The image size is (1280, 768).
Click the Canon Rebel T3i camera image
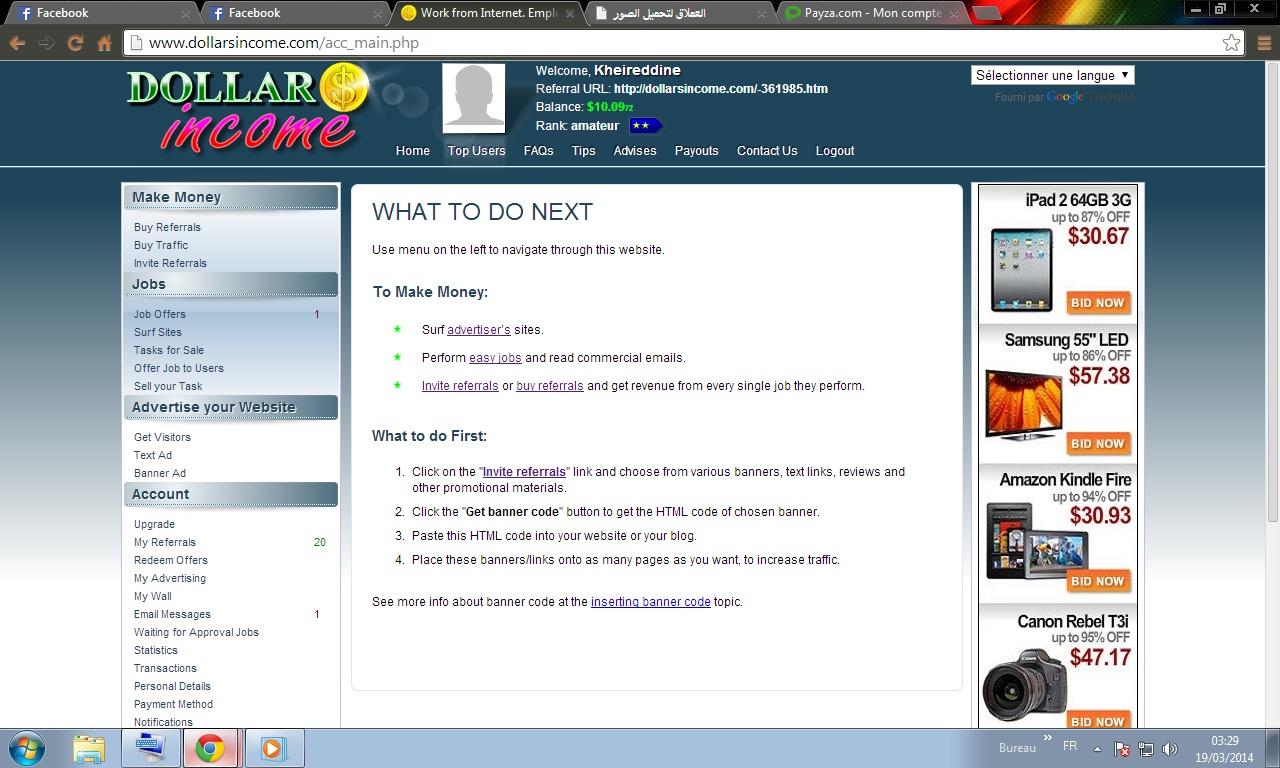pyautogui.click(x=1023, y=686)
